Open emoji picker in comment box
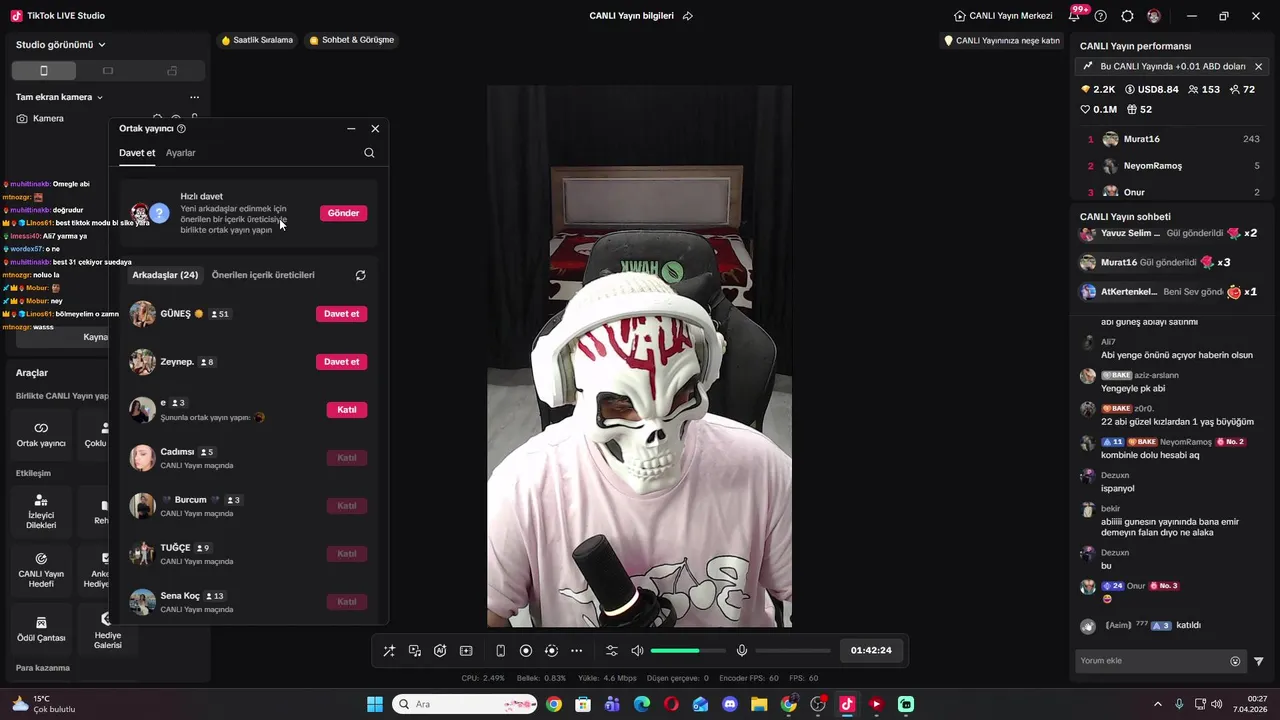The height and width of the screenshot is (720, 1280). coord(1235,661)
